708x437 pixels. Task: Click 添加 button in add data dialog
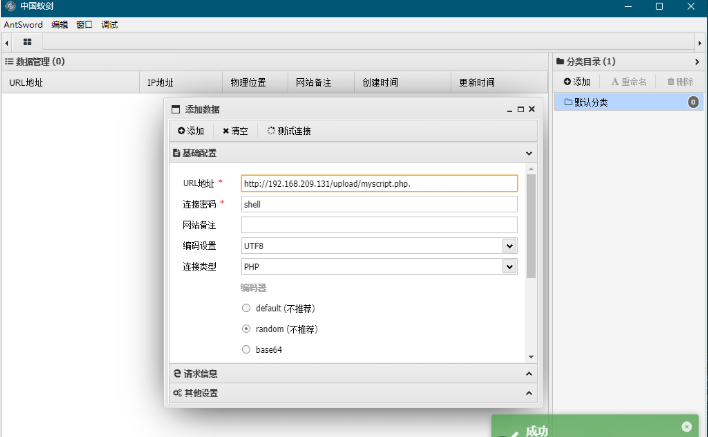tap(191, 131)
